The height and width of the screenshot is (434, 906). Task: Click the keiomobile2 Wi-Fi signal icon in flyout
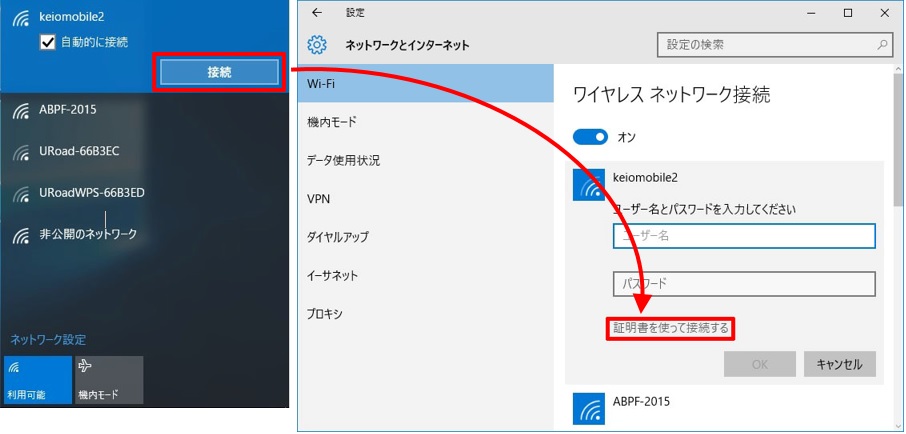(22, 18)
